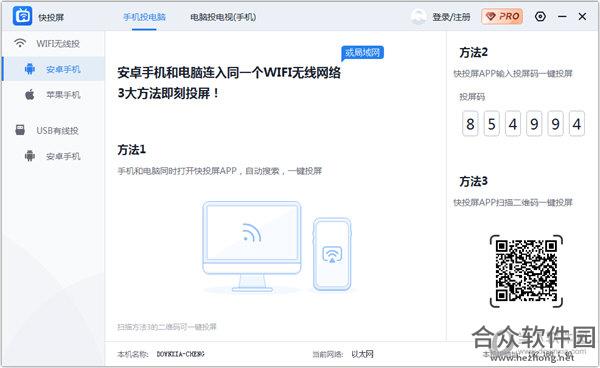Click 快投屏APP输入投屏码一键投屏 description
This screenshot has width=600, height=368.
pos(513,73)
